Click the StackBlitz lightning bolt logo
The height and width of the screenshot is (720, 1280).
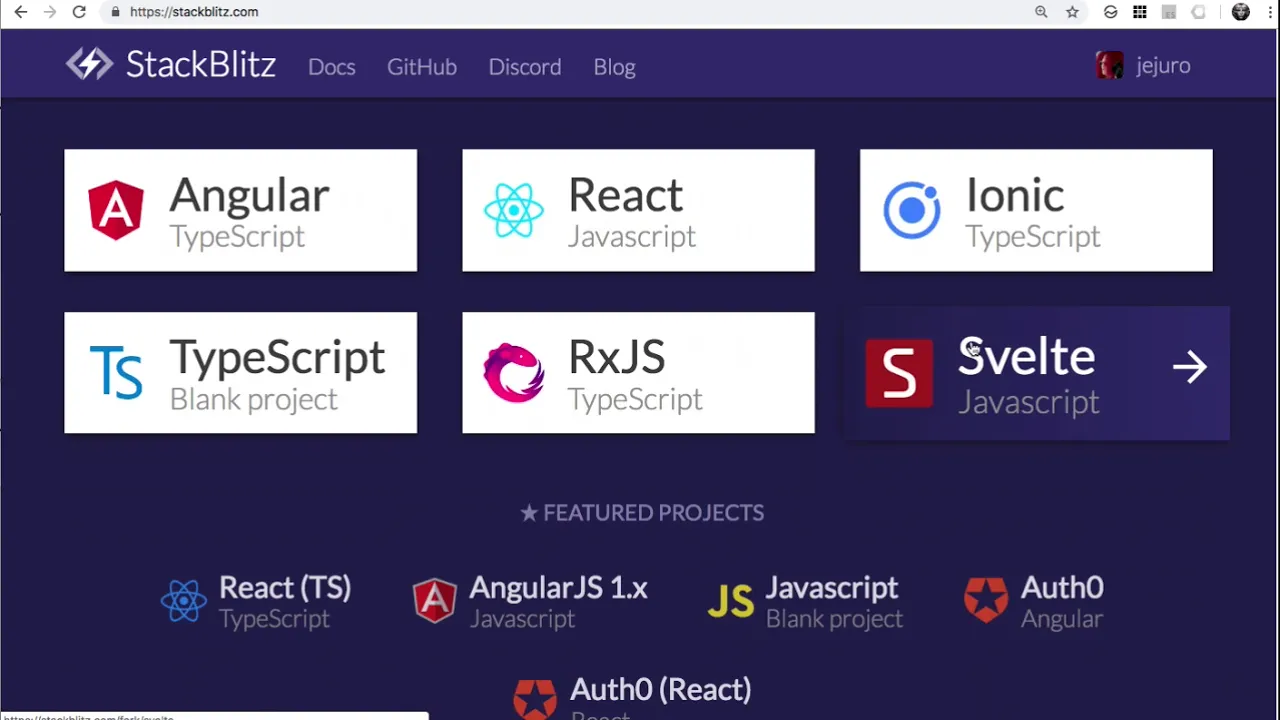pos(90,65)
